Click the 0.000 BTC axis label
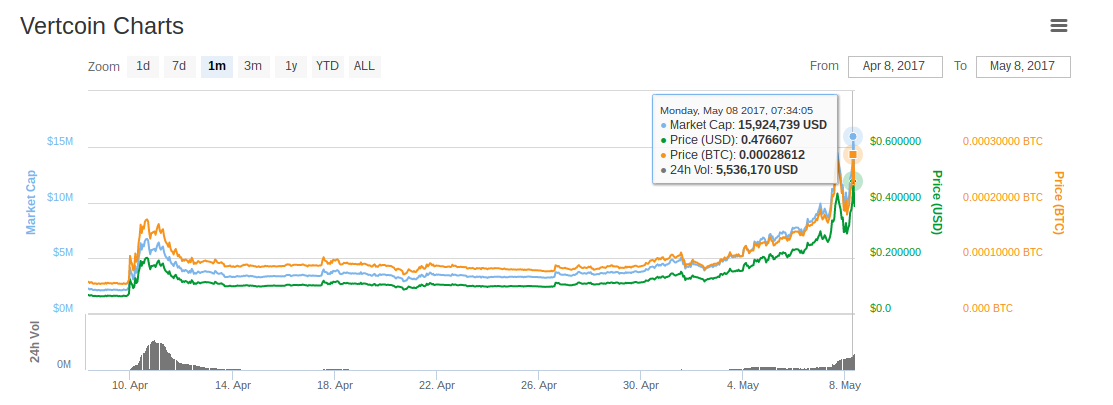Viewport: 1113px width, 405px height. 987,309
